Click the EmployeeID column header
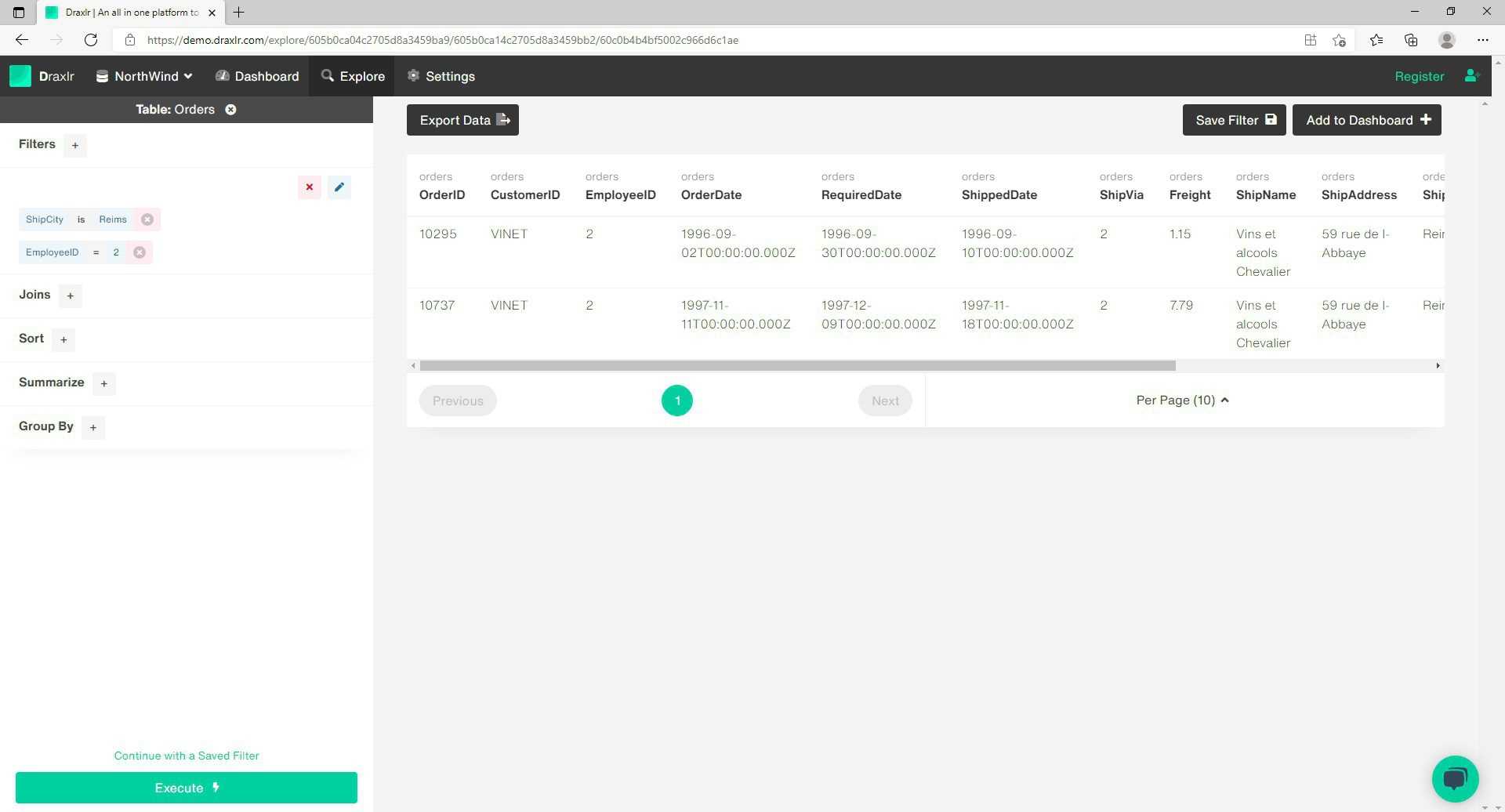This screenshot has height=812, width=1505. (621, 195)
